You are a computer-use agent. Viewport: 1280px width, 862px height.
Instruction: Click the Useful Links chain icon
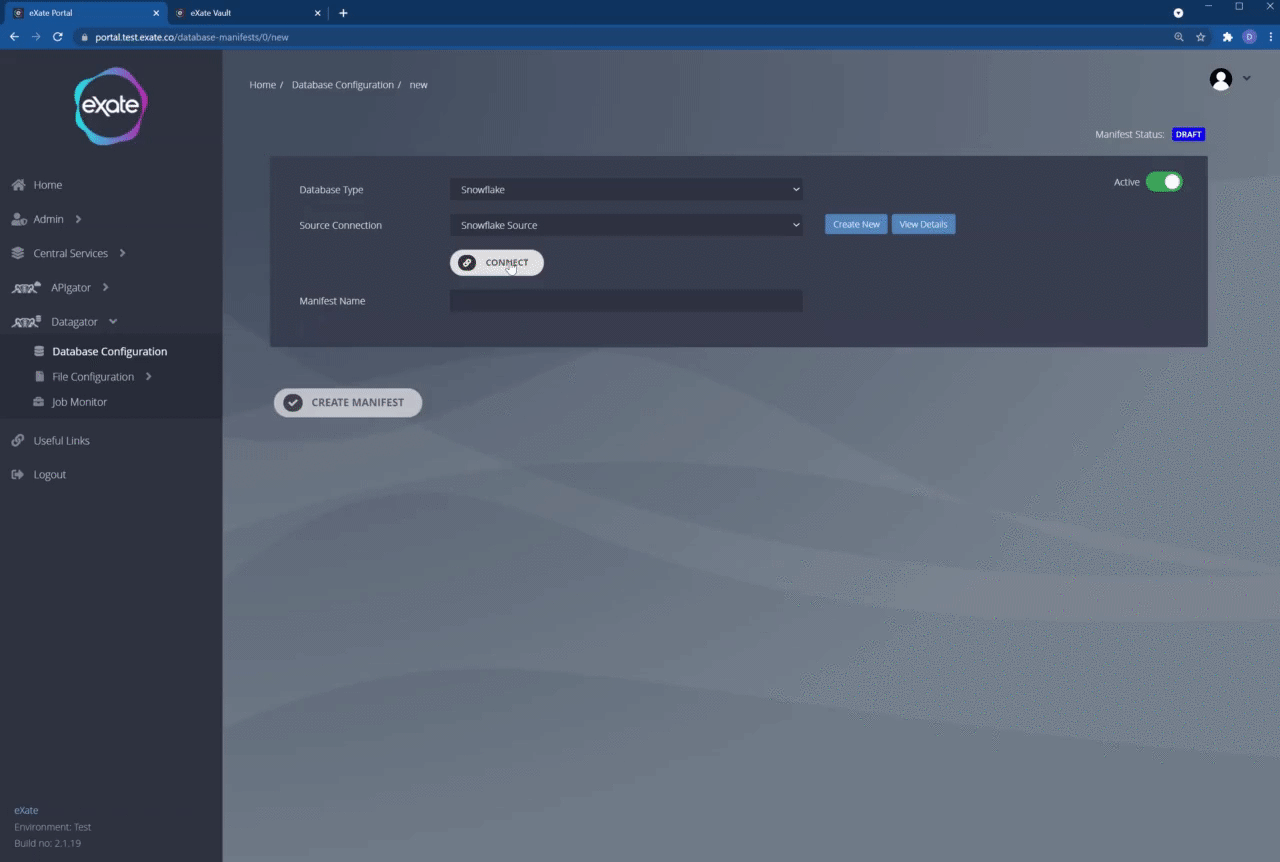(18, 441)
